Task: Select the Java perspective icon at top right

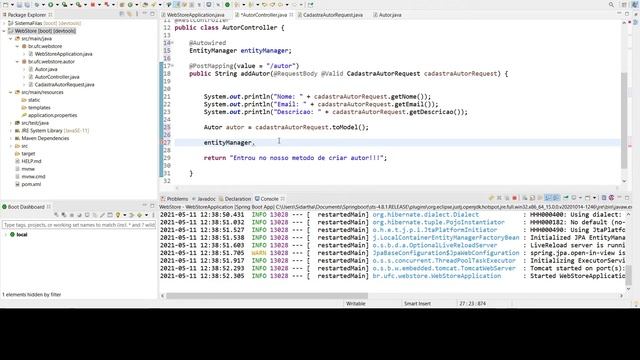Action: tap(635, 4)
